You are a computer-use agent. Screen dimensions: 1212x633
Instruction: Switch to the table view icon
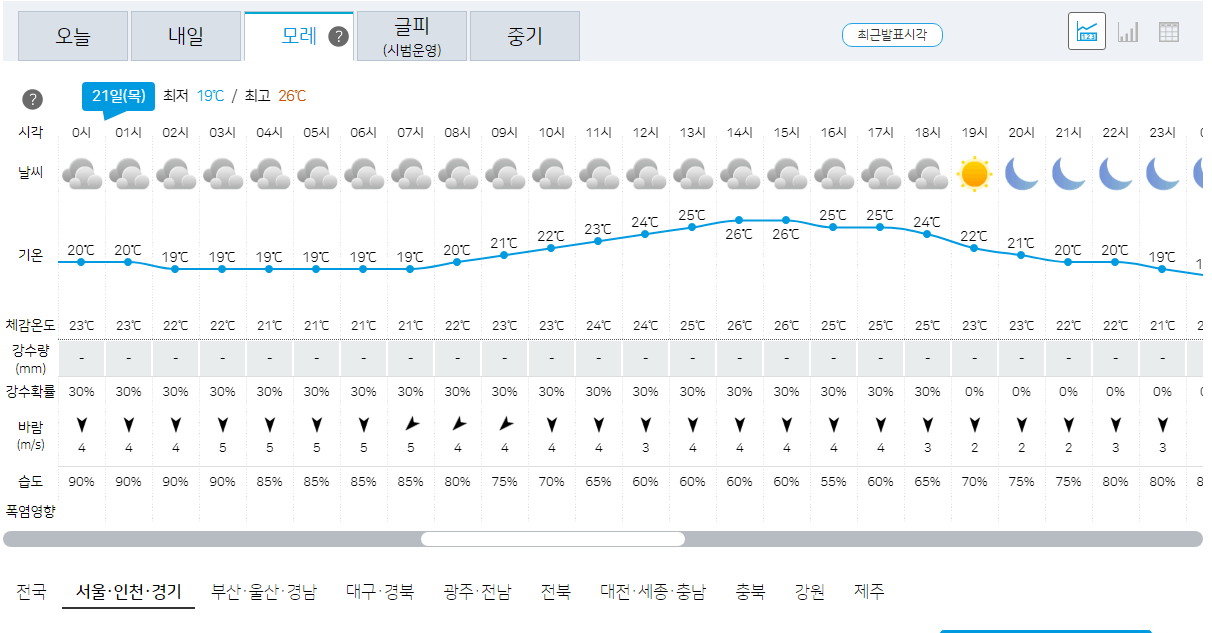pos(1168,32)
